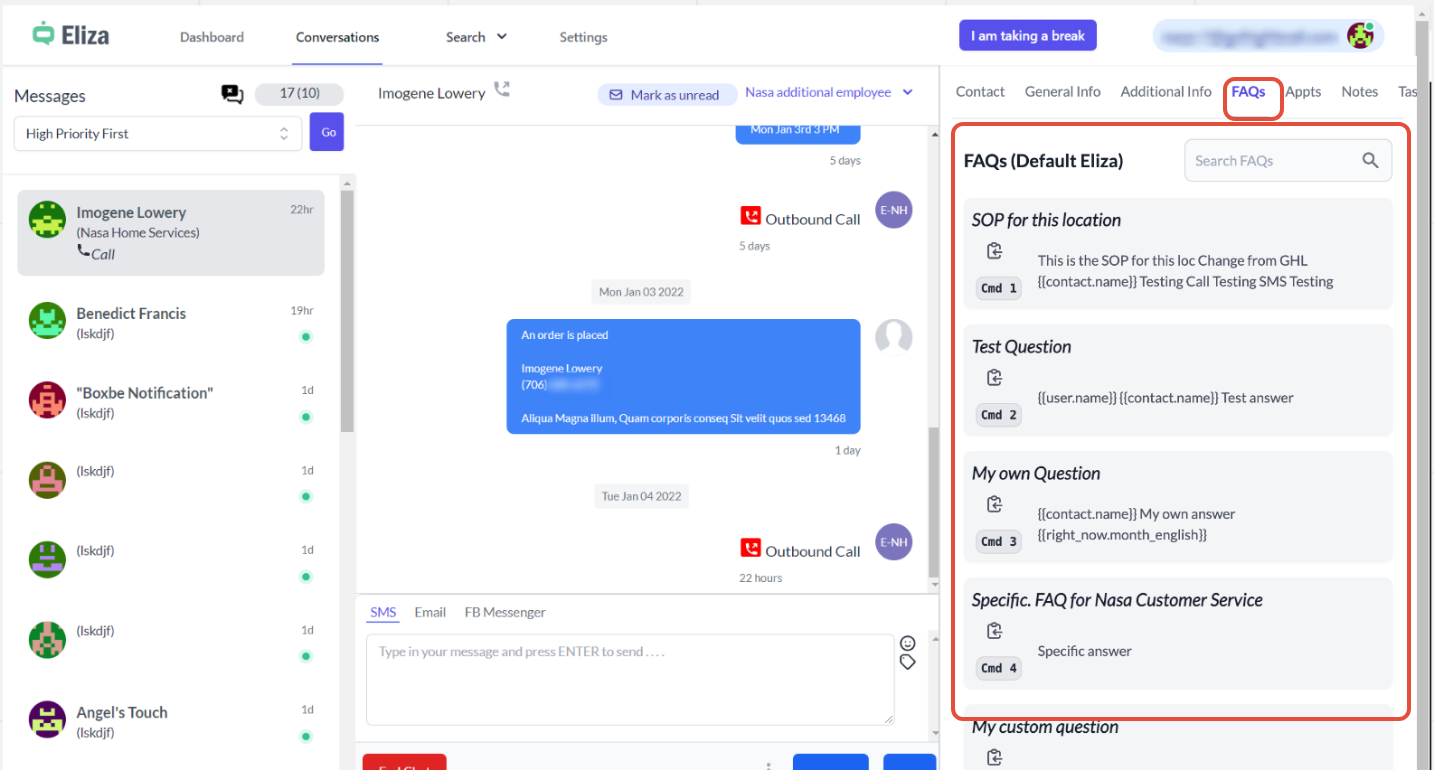The height and width of the screenshot is (770, 1434).
Task: Open the Notes tab in right panel
Action: [x=1359, y=92]
